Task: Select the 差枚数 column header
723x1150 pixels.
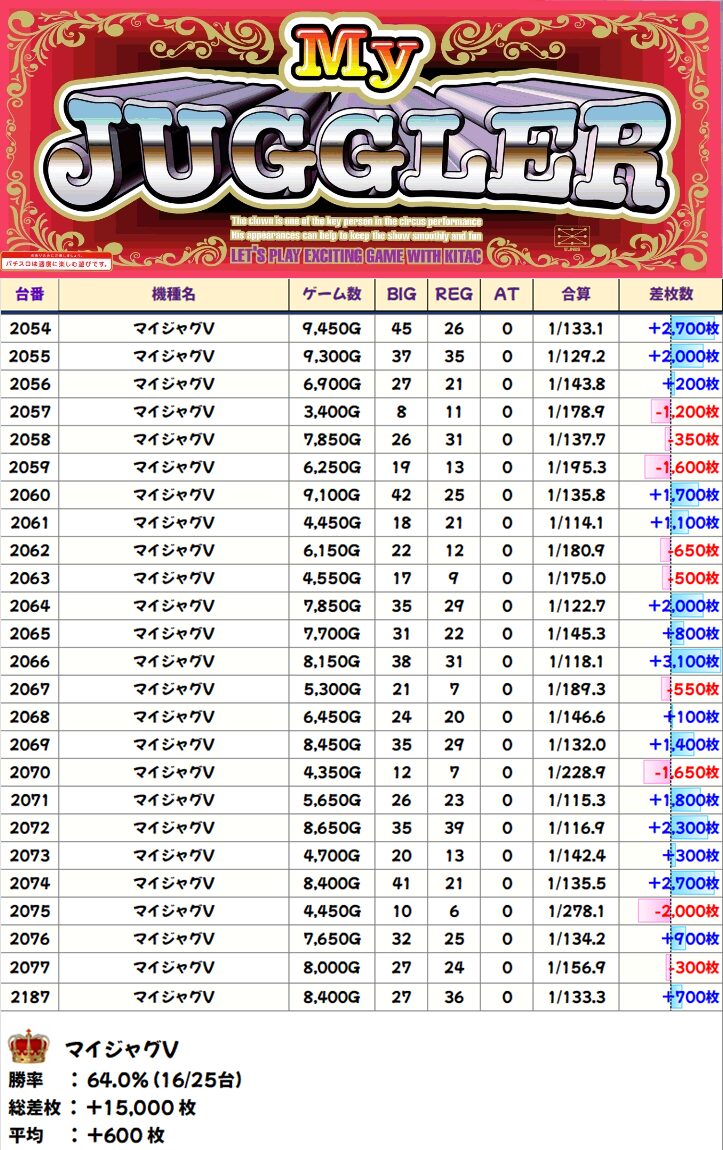Action: pyautogui.click(x=671, y=294)
